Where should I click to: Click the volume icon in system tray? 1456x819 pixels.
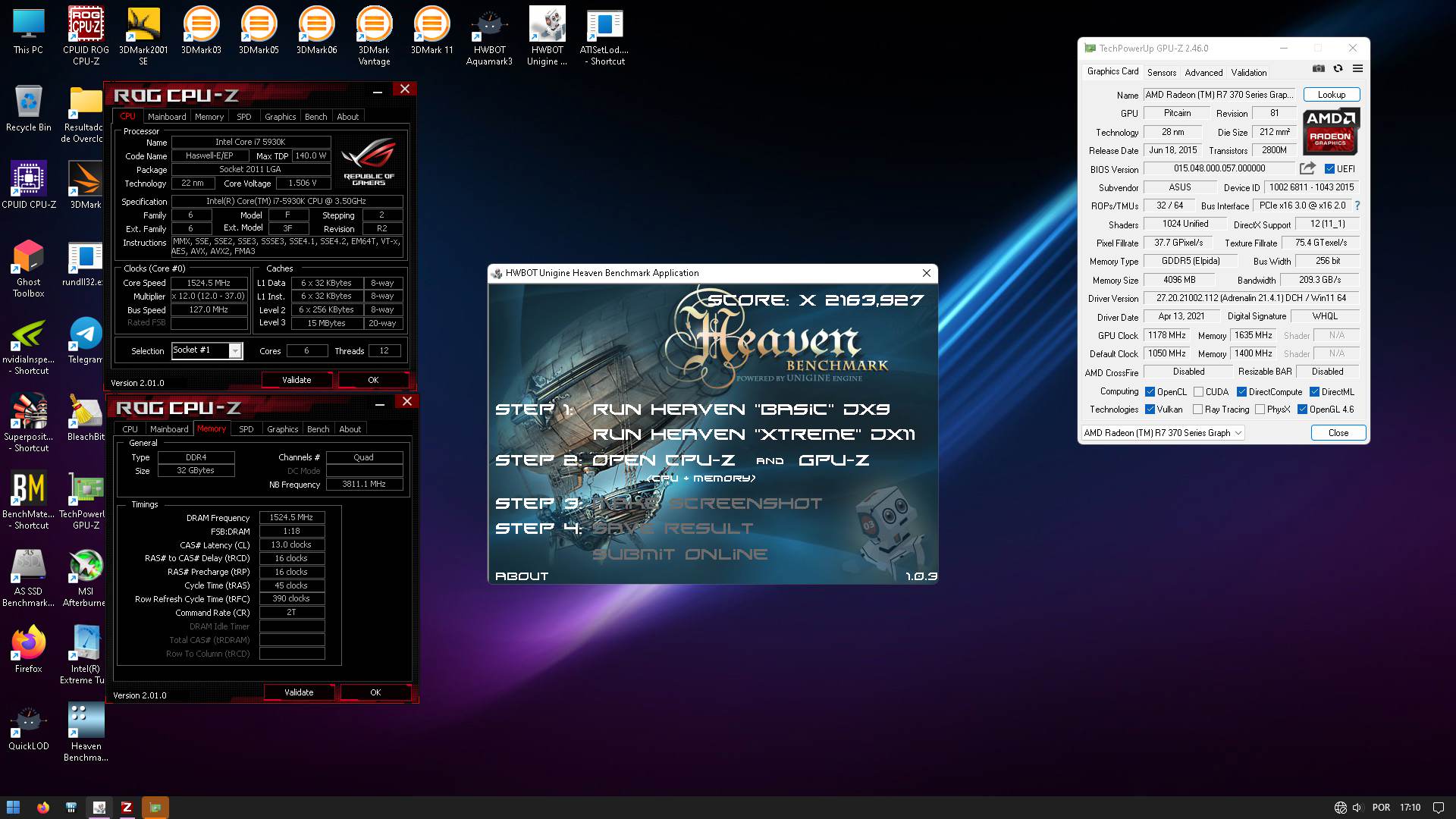[x=1357, y=808]
